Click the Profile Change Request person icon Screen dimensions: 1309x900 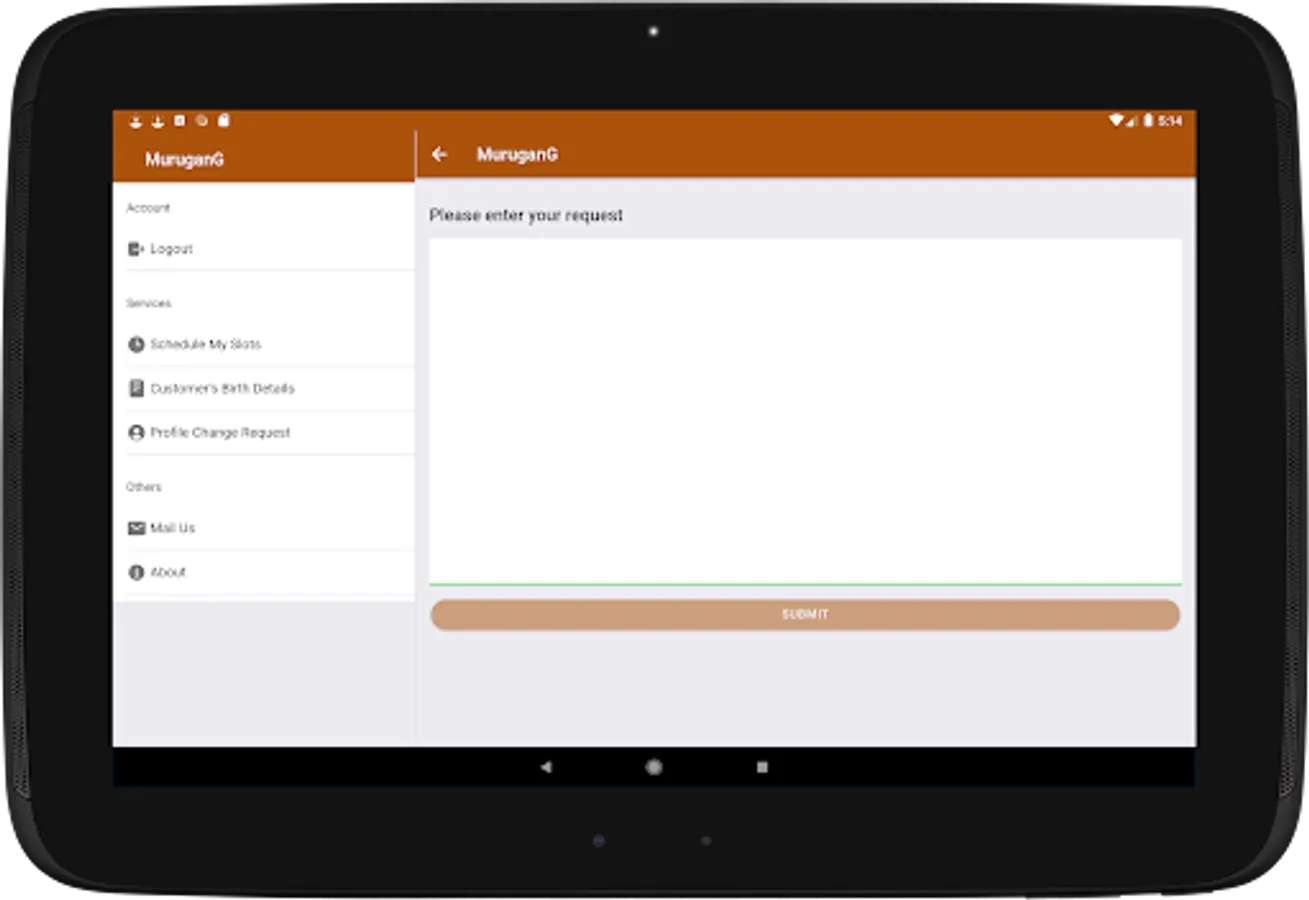[136, 433]
